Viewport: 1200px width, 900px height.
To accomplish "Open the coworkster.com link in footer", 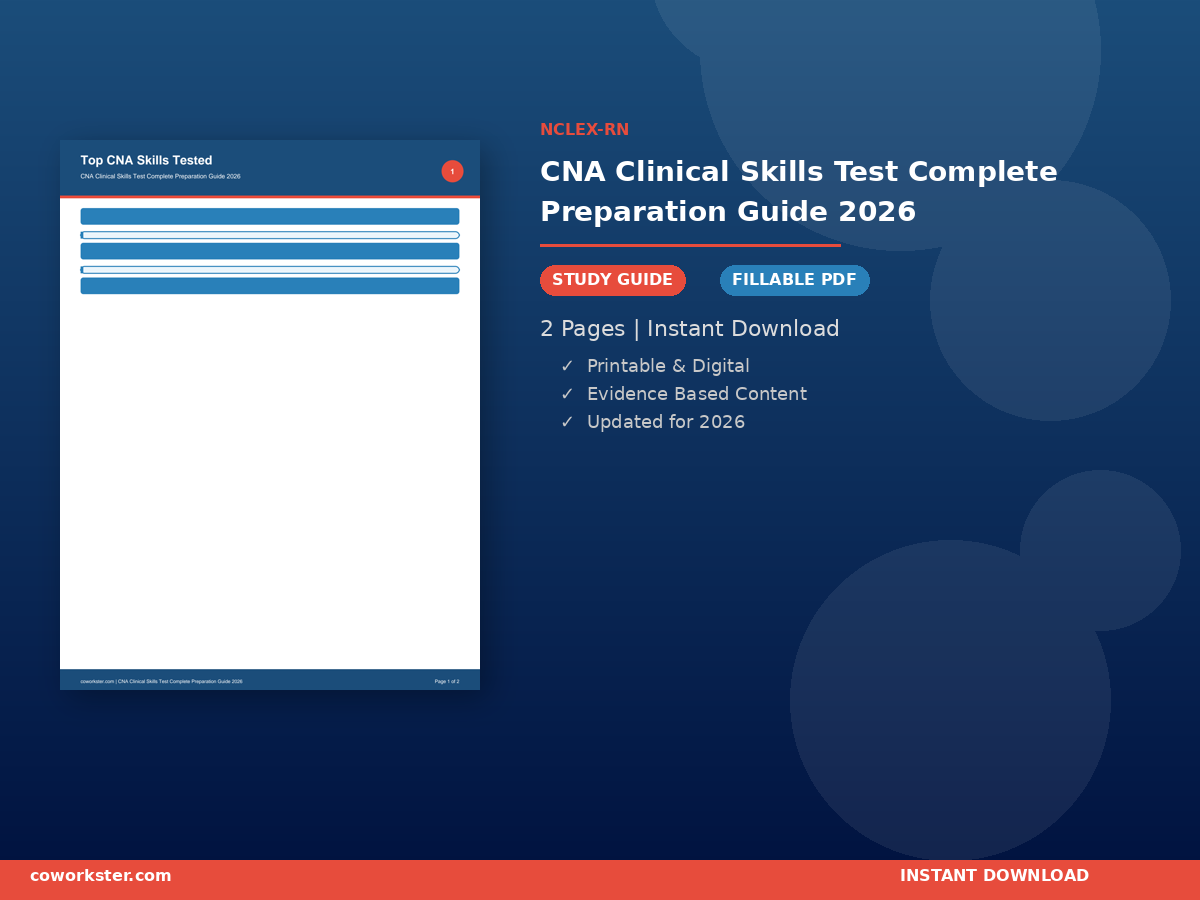I will point(101,876).
